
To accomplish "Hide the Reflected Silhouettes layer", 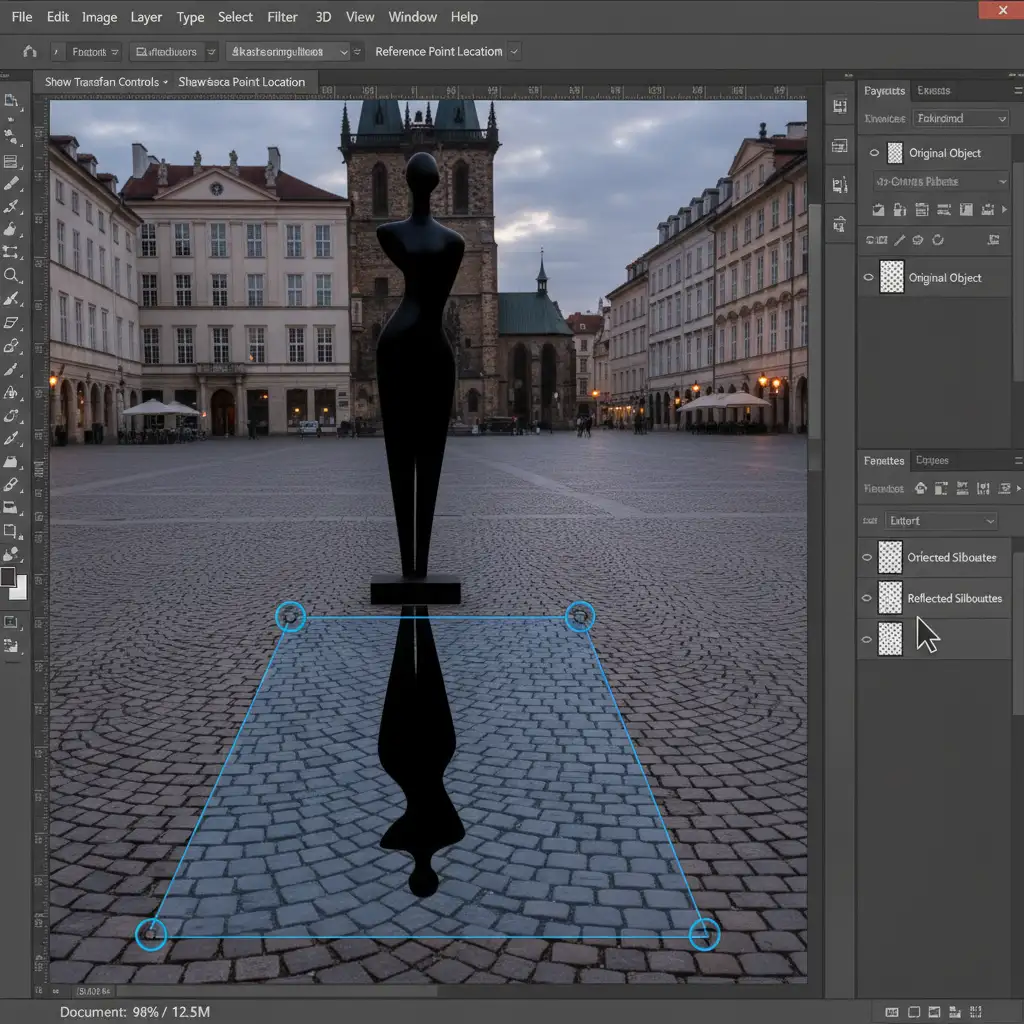I will (x=867, y=598).
